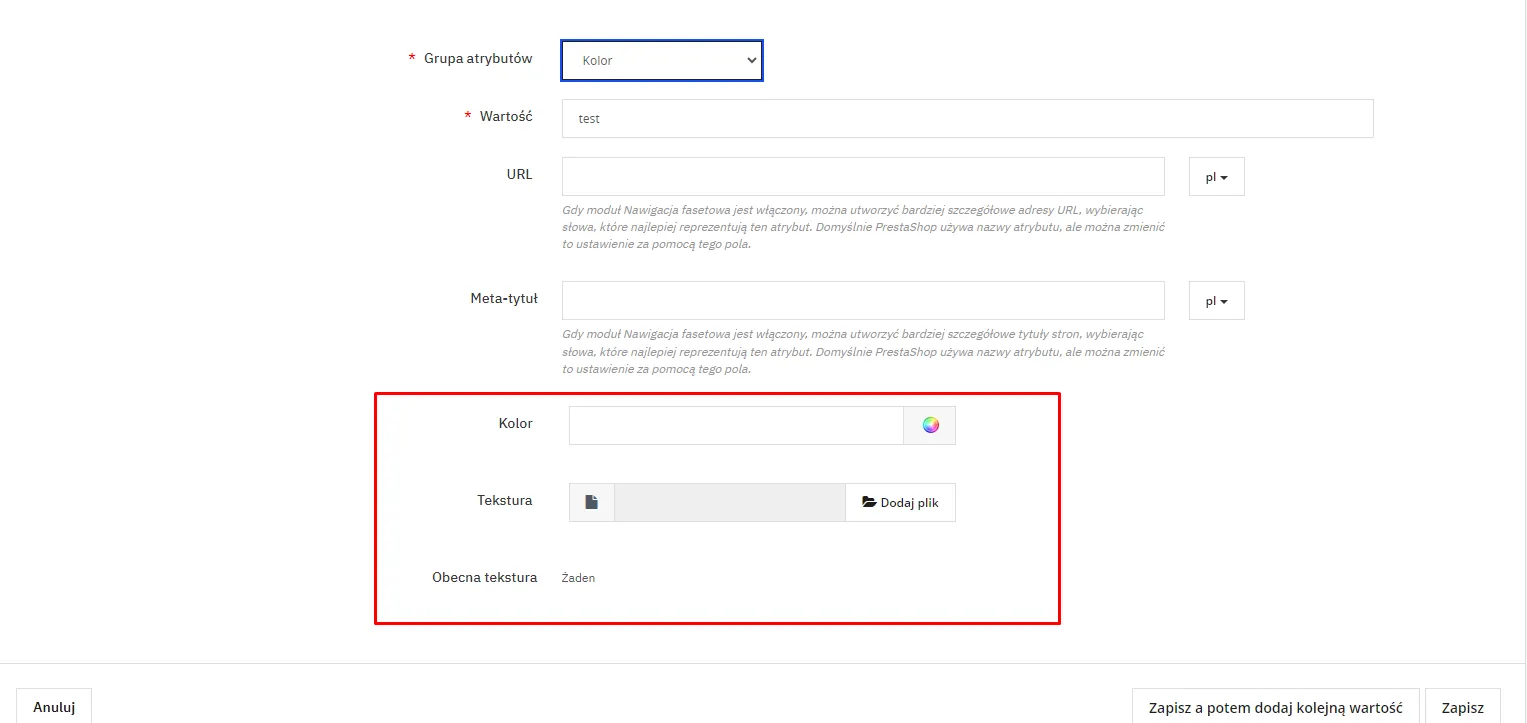Click the Zapisz button
Viewport: 1527px width, 723px height.
click(x=1462, y=707)
